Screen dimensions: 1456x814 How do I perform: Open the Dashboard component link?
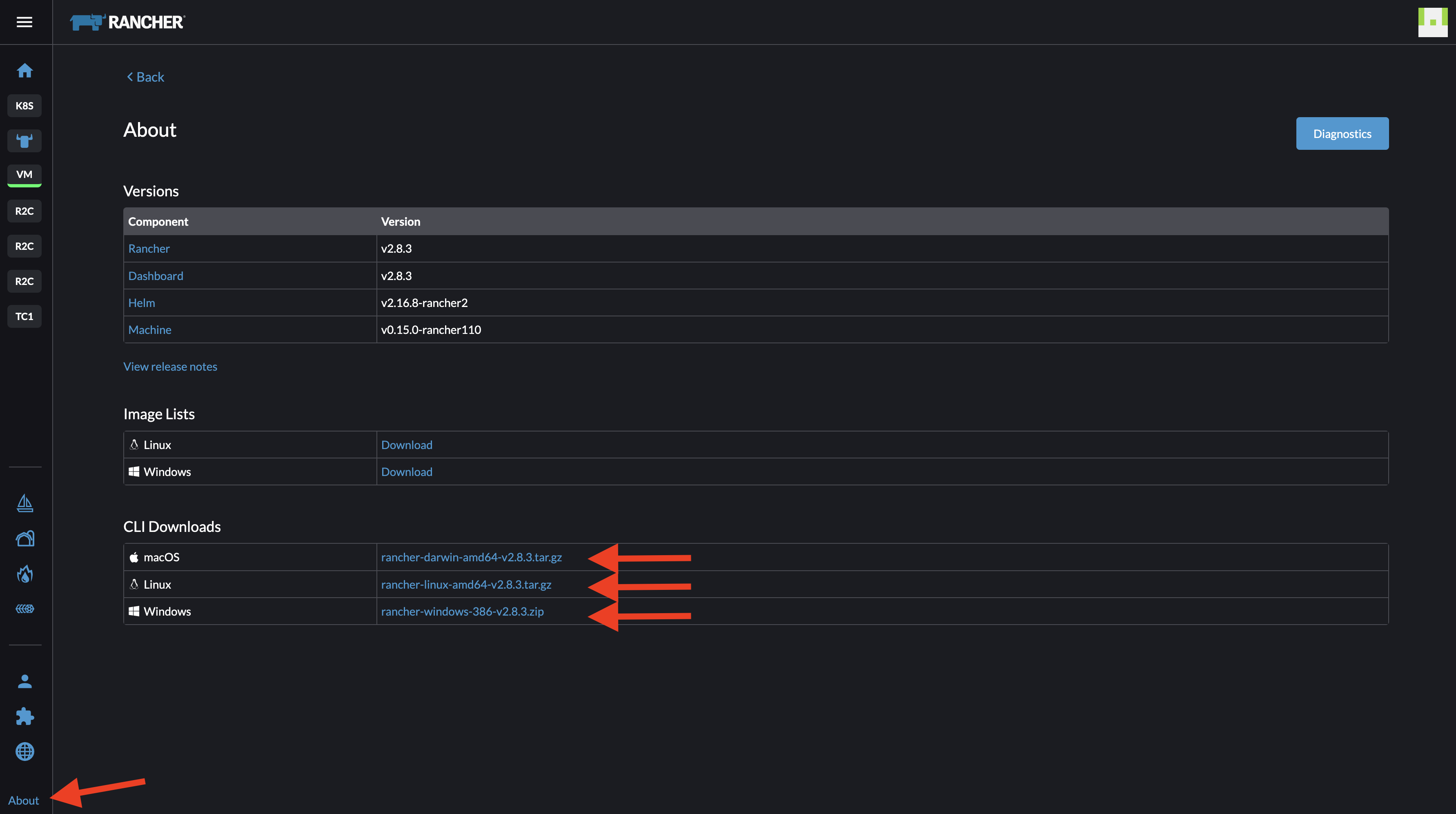(x=156, y=276)
